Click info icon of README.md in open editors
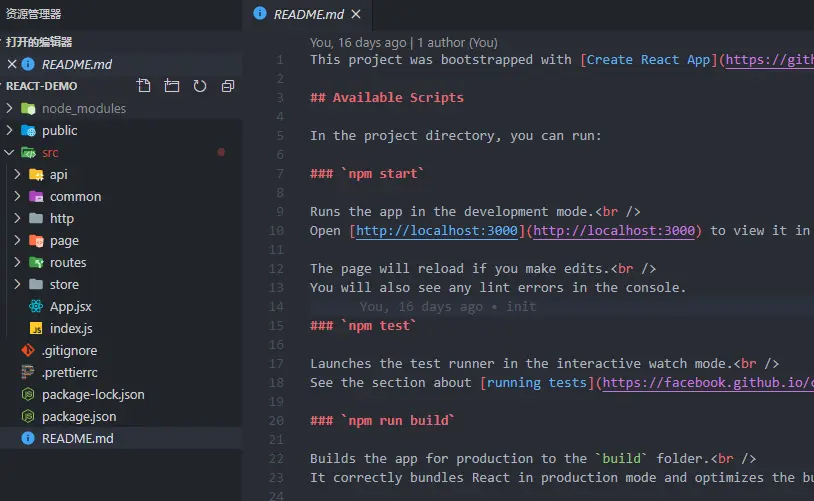 pyautogui.click(x=28, y=64)
